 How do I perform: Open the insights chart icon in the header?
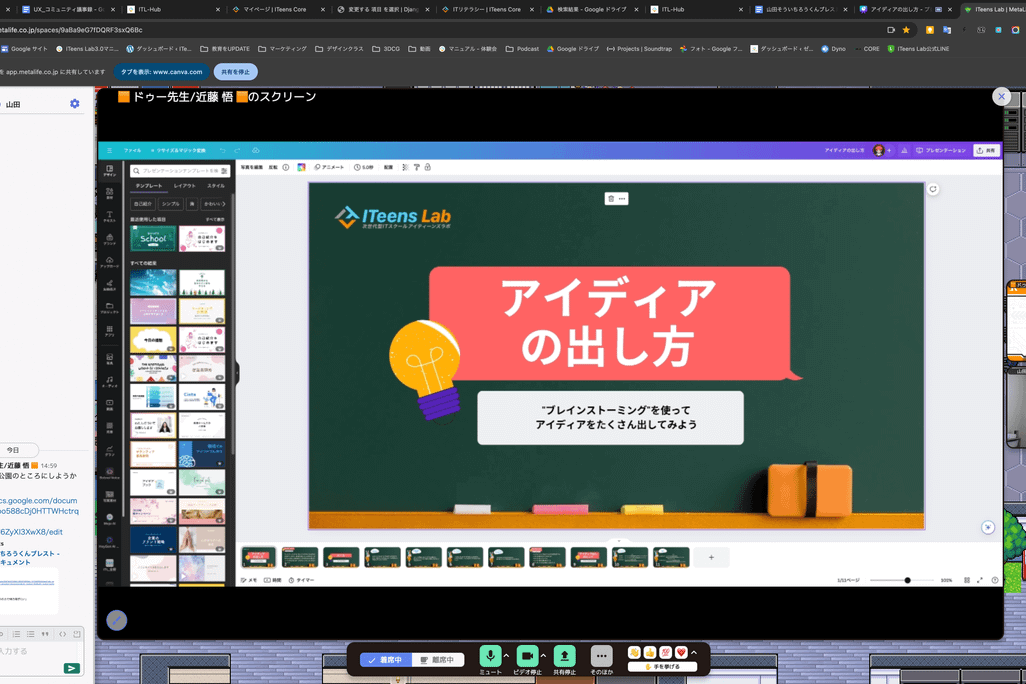[x=904, y=151]
